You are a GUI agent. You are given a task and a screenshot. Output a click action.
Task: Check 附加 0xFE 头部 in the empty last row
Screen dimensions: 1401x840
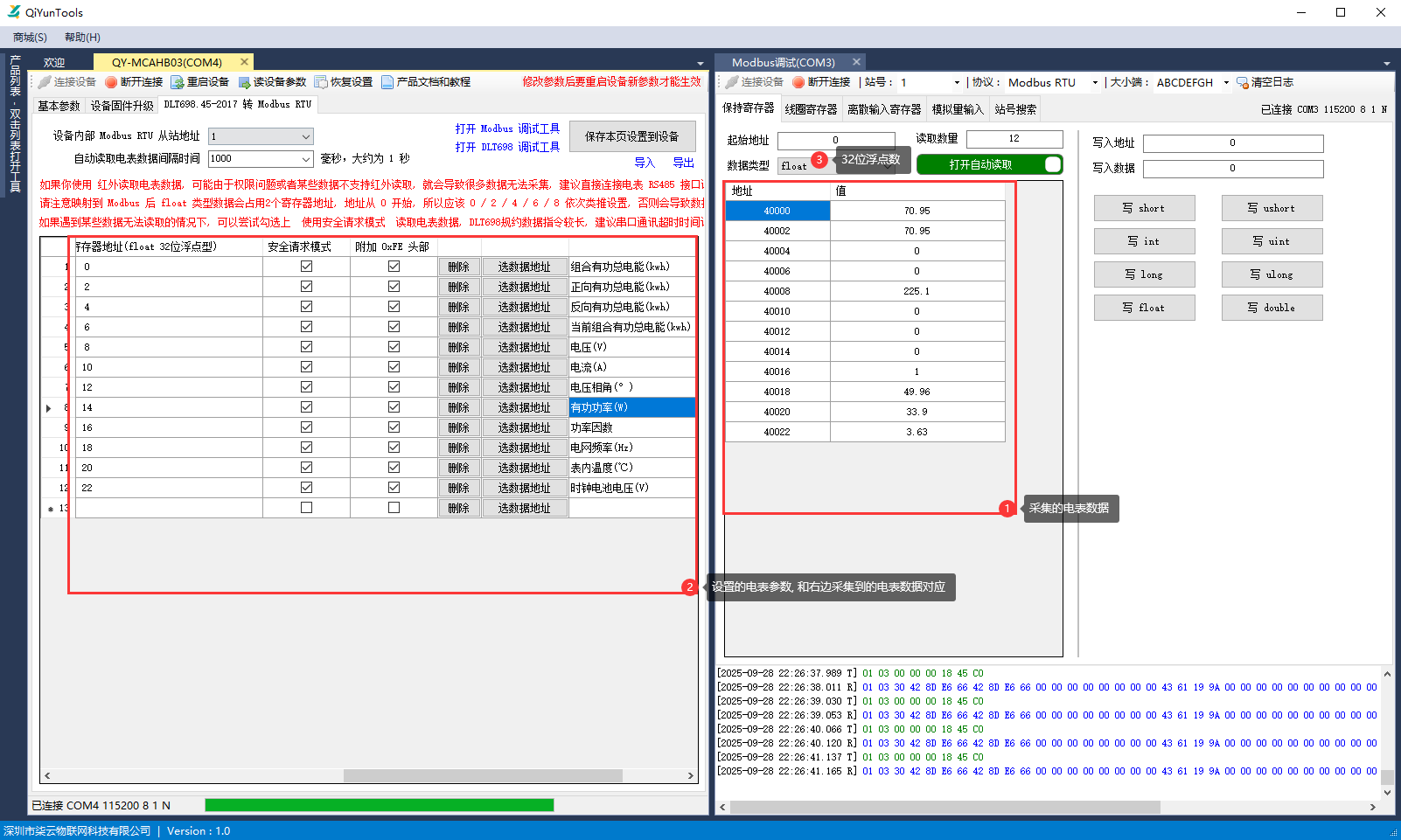(394, 508)
